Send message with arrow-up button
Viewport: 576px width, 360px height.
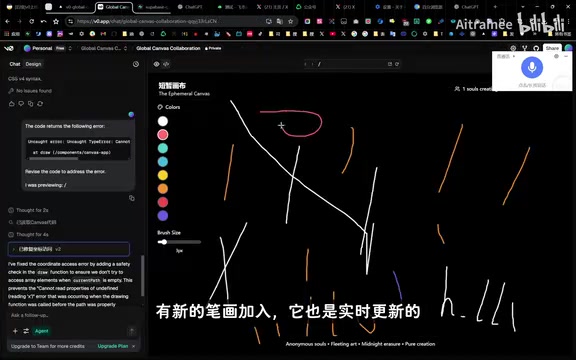coord(132,331)
